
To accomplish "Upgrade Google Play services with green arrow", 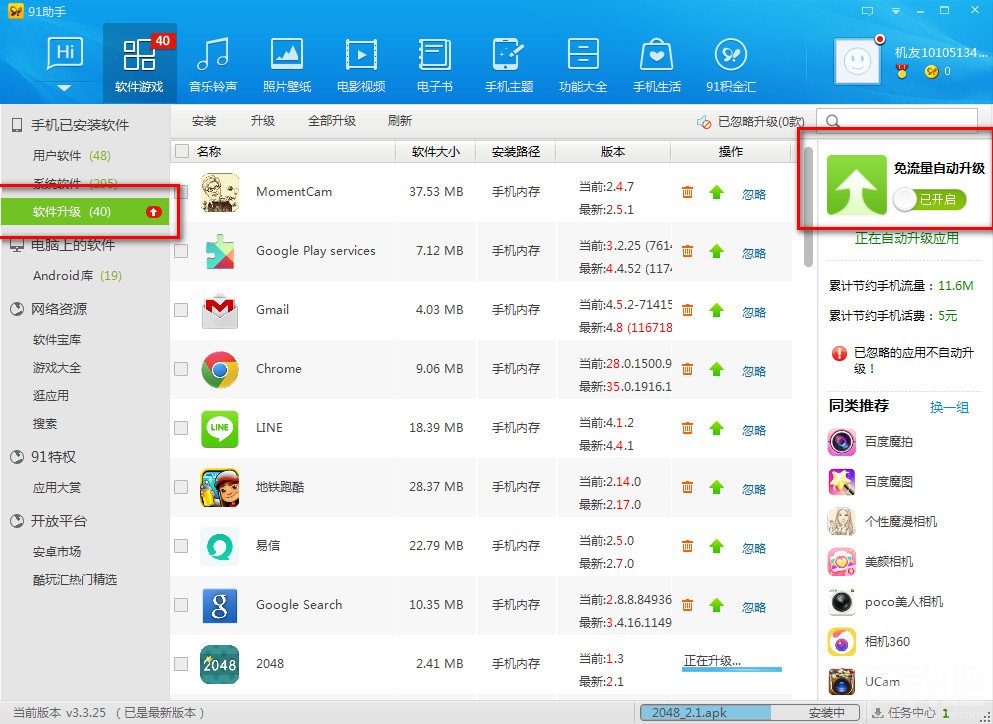I will tap(716, 251).
